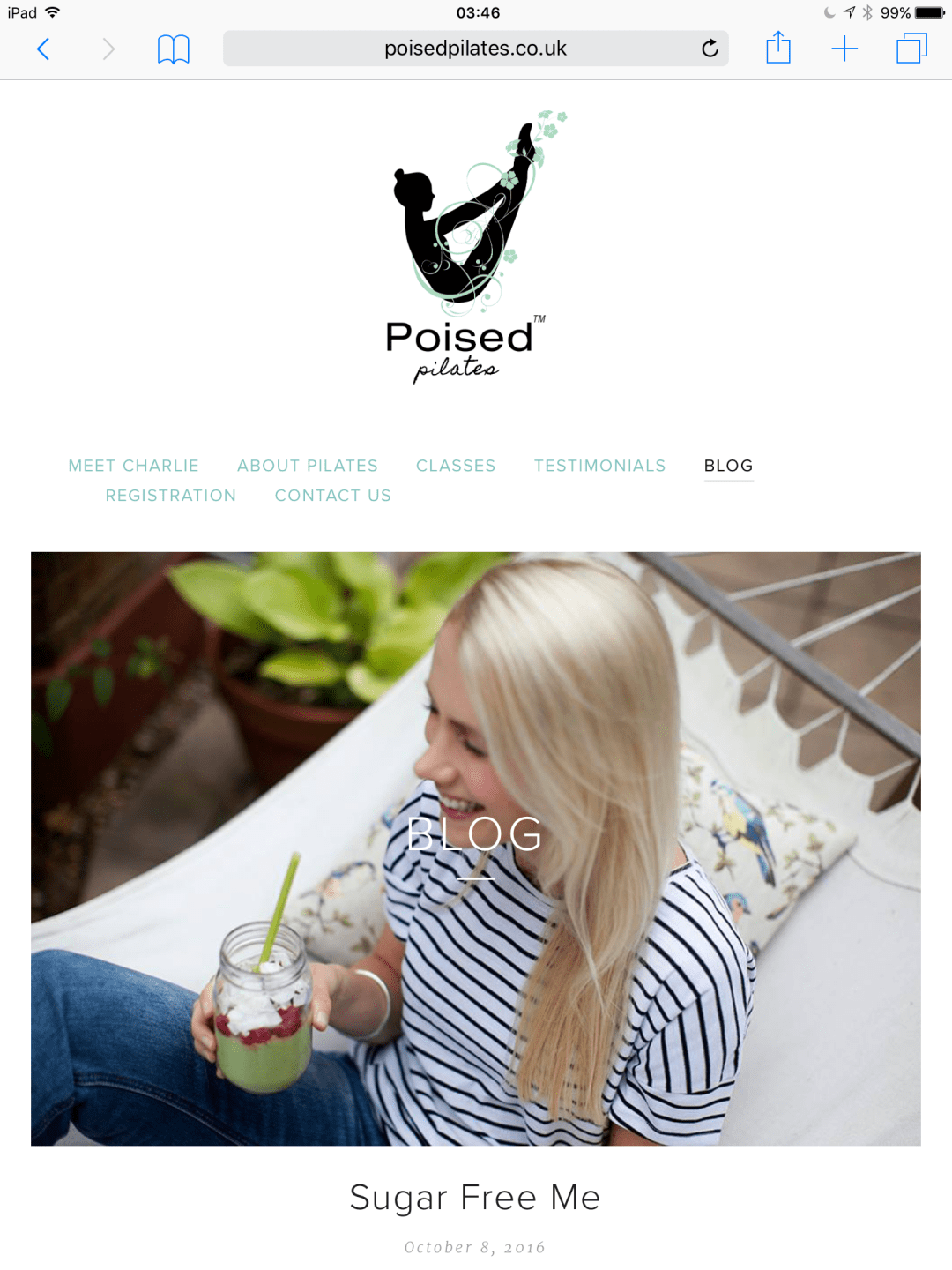The width and height of the screenshot is (952, 1270).
Task: Tap the Safari back arrow
Action: 42,49
